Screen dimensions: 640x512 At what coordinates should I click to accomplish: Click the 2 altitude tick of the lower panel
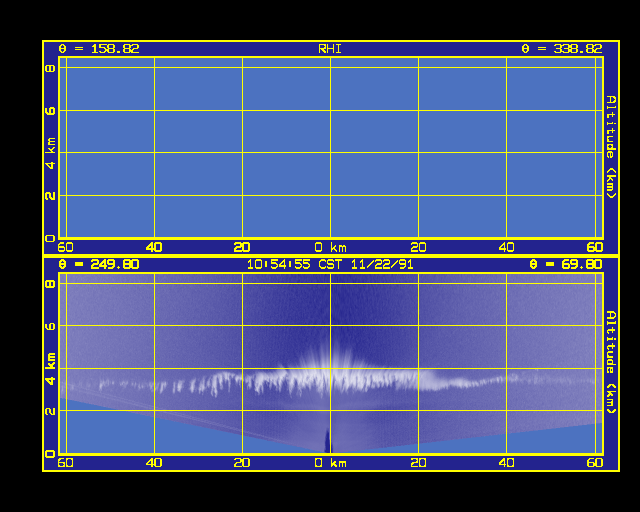(x=51, y=411)
